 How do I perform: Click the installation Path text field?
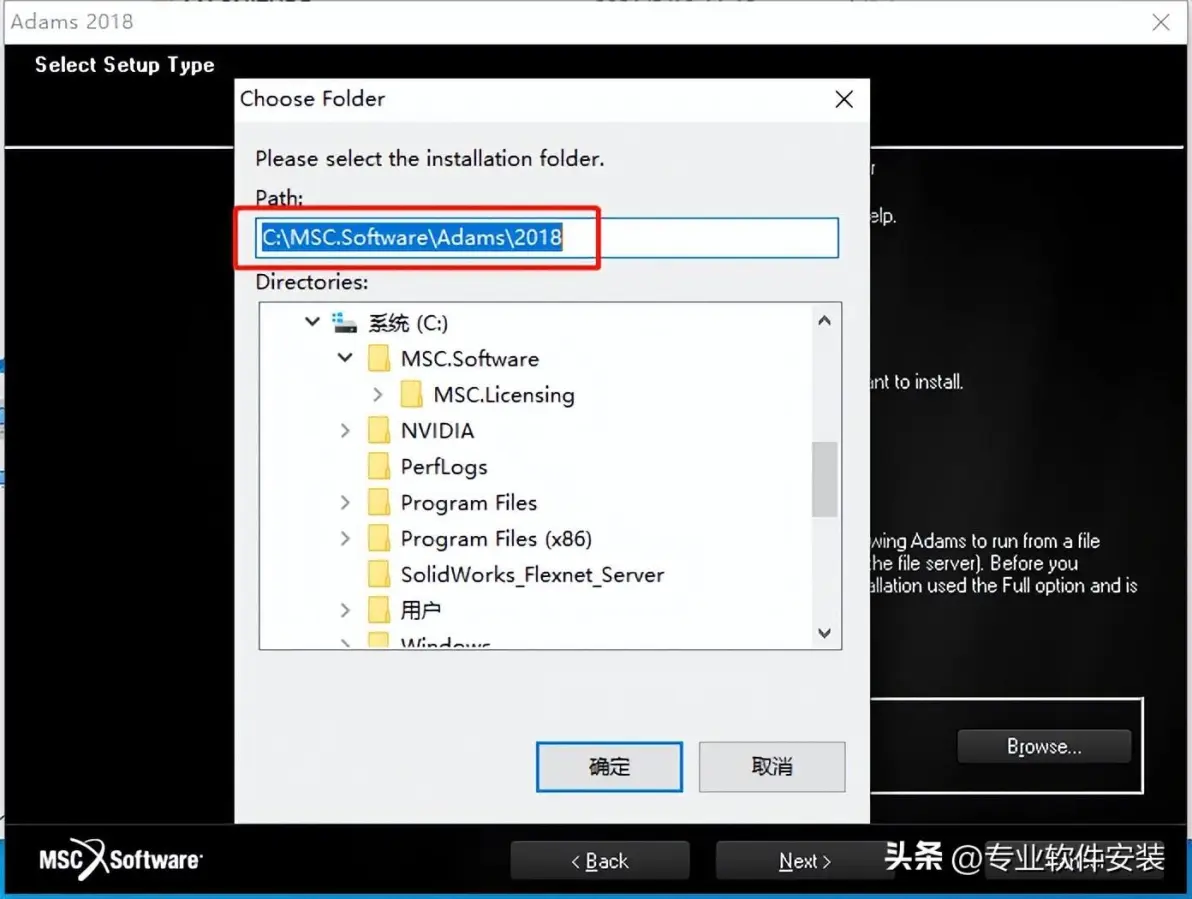click(547, 238)
